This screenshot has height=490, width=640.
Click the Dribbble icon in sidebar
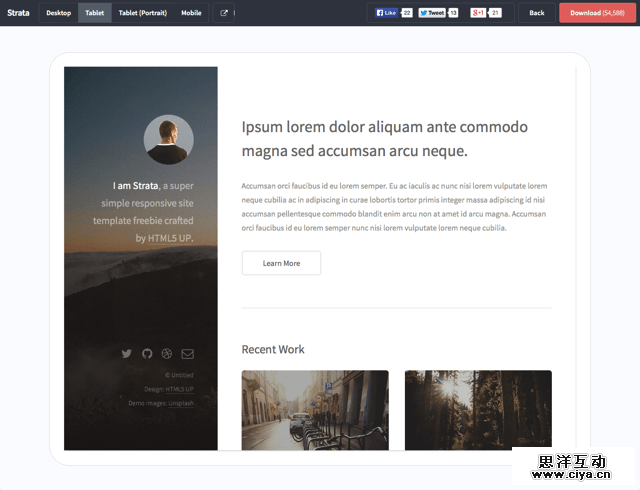click(x=167, y=353)
